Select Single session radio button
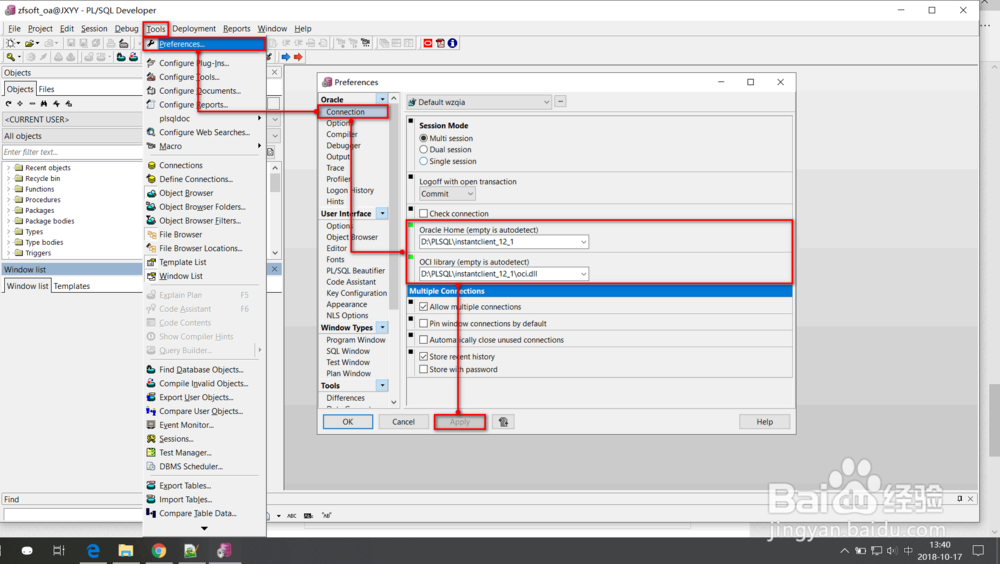Screen dimensions: 1000x564 423,161
